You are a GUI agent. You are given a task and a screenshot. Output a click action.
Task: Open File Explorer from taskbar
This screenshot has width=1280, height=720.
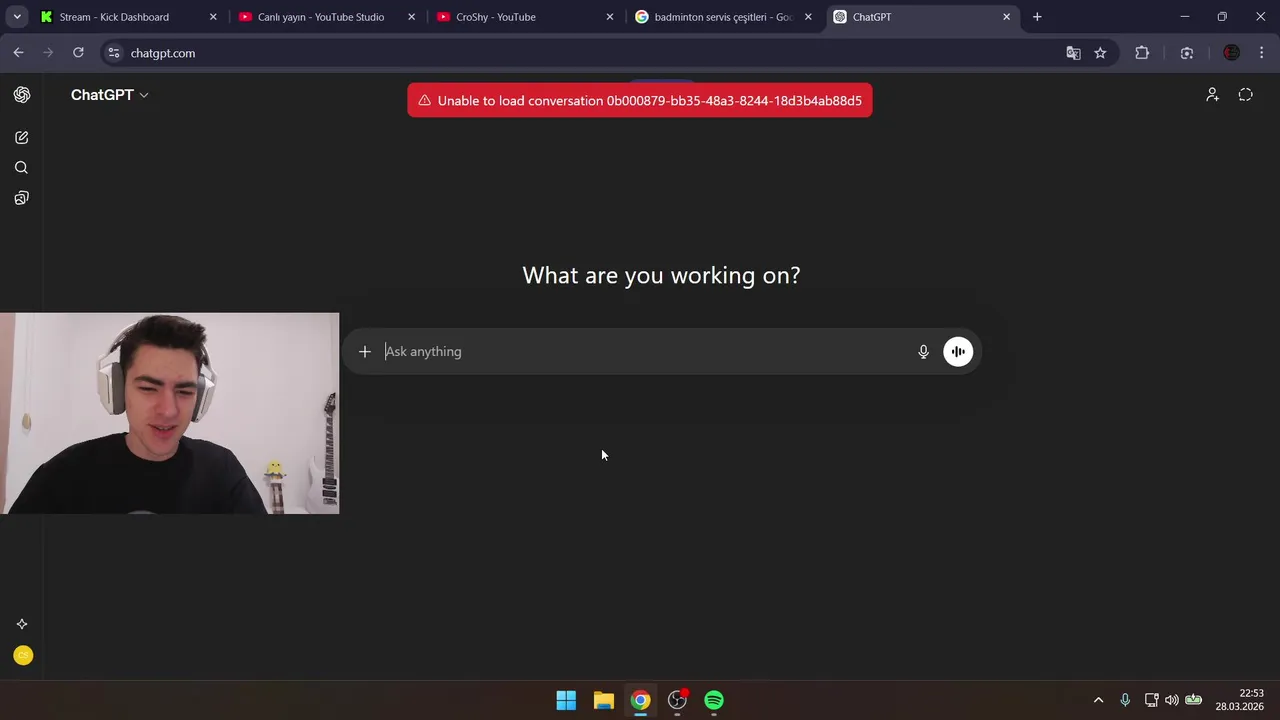tap(603, 700)
